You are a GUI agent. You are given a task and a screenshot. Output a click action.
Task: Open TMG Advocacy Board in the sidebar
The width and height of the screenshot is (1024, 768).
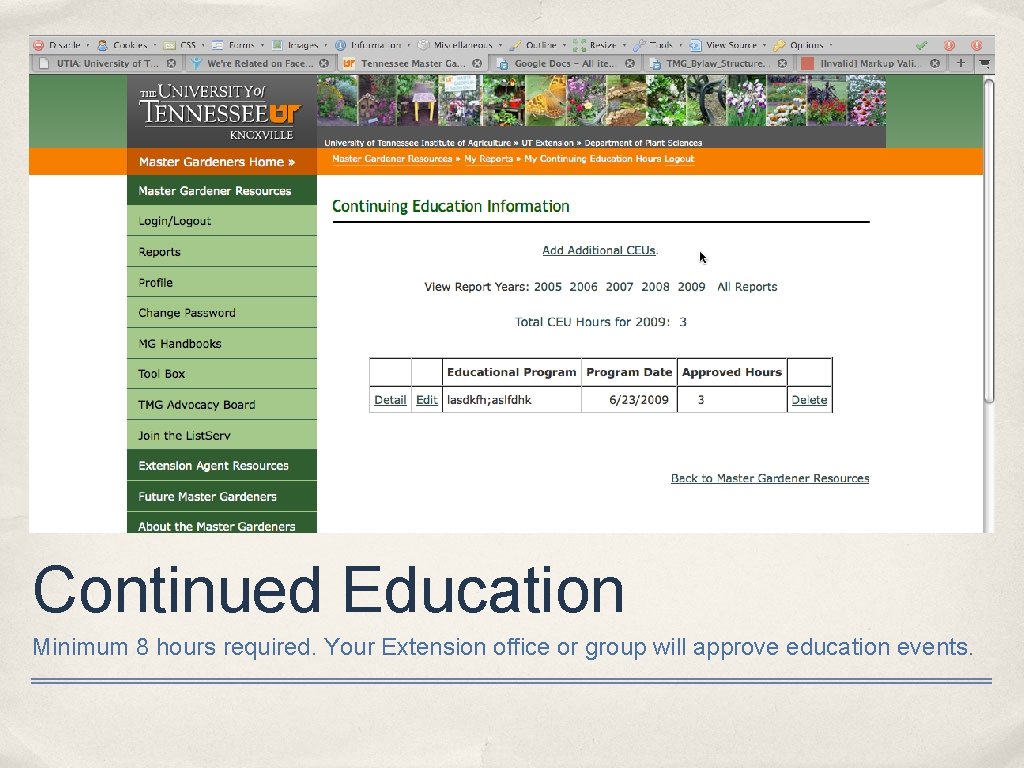[222, 404]
